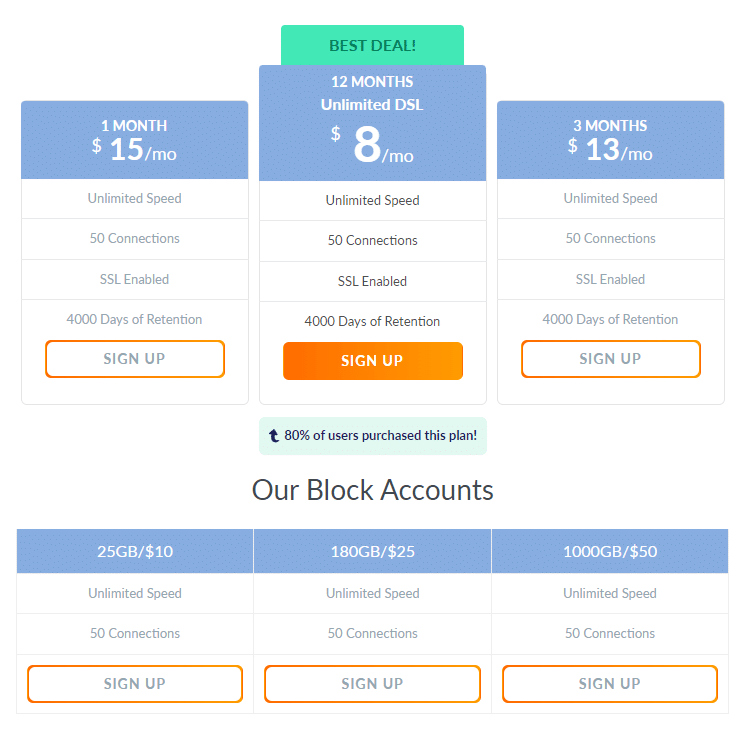The height and width of the screenshot is (730, 741).
Task: Click the Our Block Accounts heading
Action: pyautogui.click(x=372, y=490)
